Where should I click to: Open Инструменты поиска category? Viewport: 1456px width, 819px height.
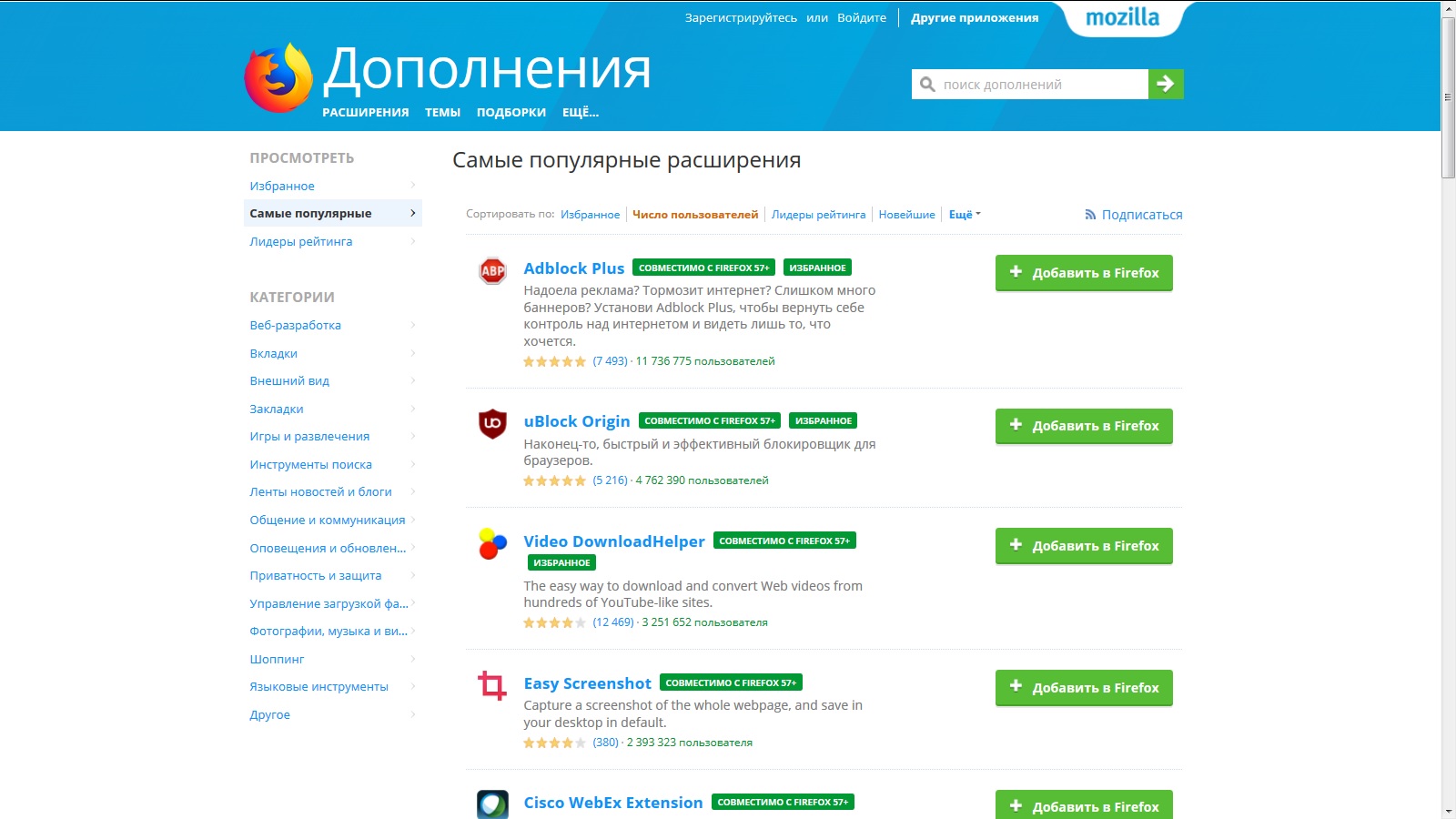333,464
